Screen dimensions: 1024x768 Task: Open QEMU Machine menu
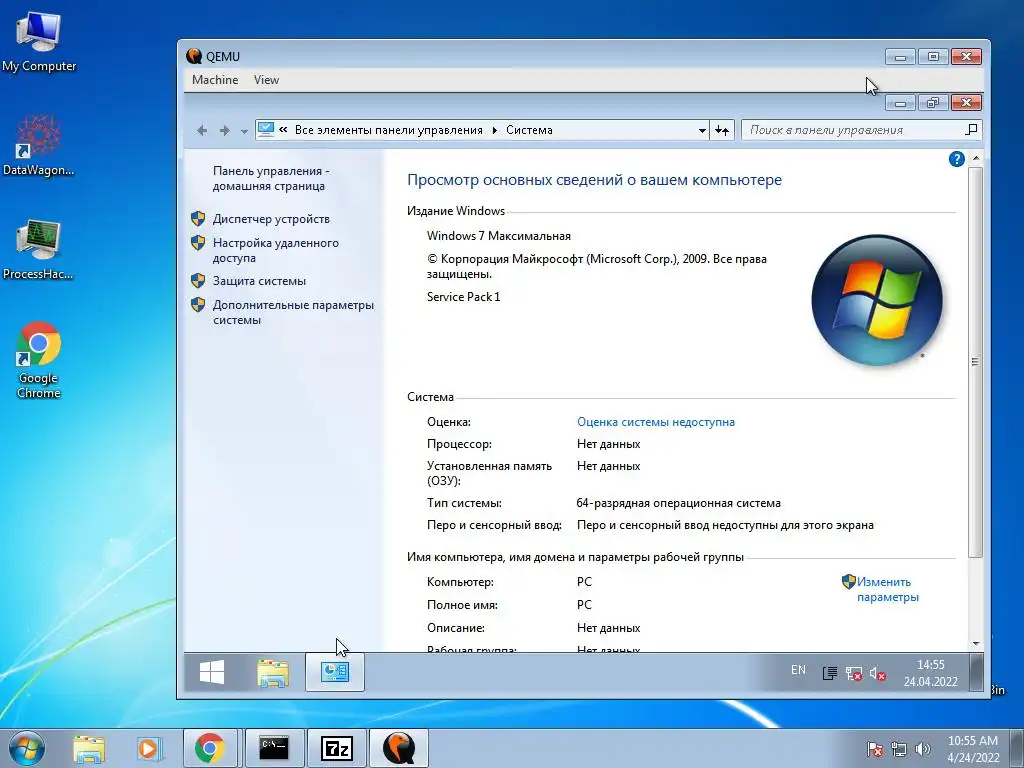(x=215, y=80)
